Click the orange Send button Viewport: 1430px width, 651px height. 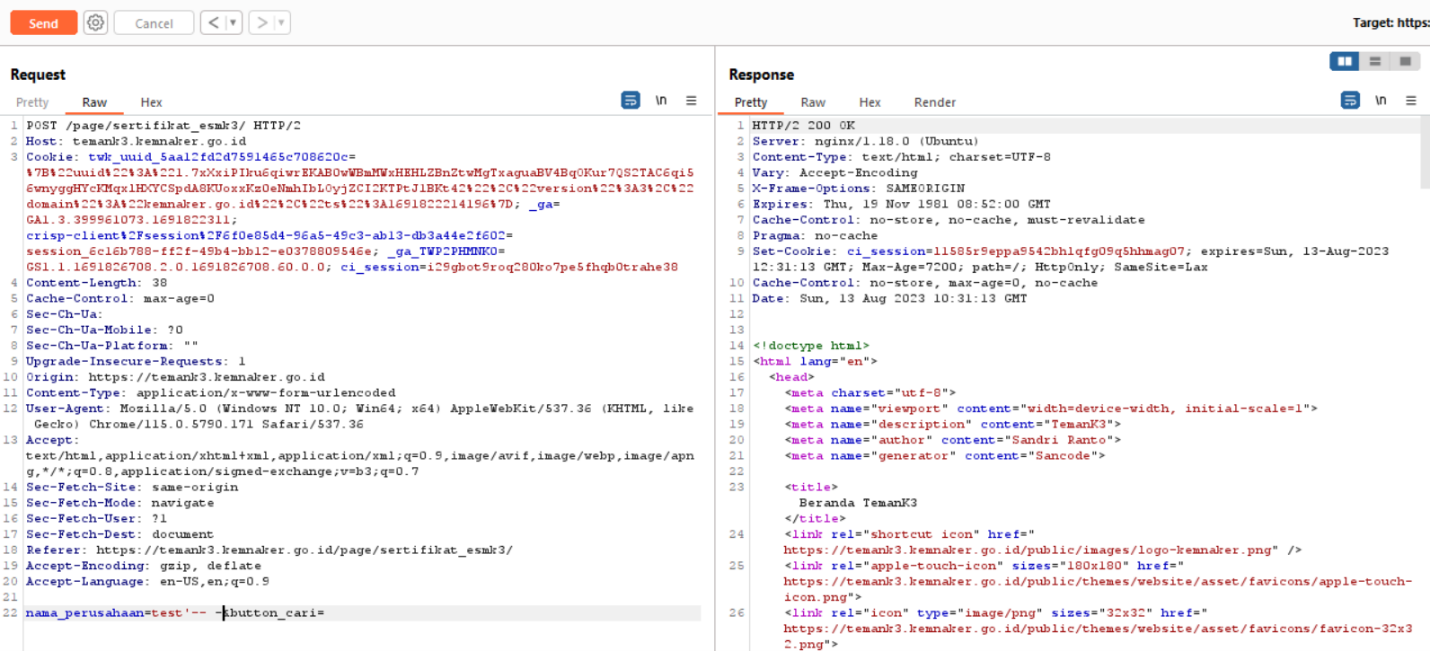(x=43, y=23)
